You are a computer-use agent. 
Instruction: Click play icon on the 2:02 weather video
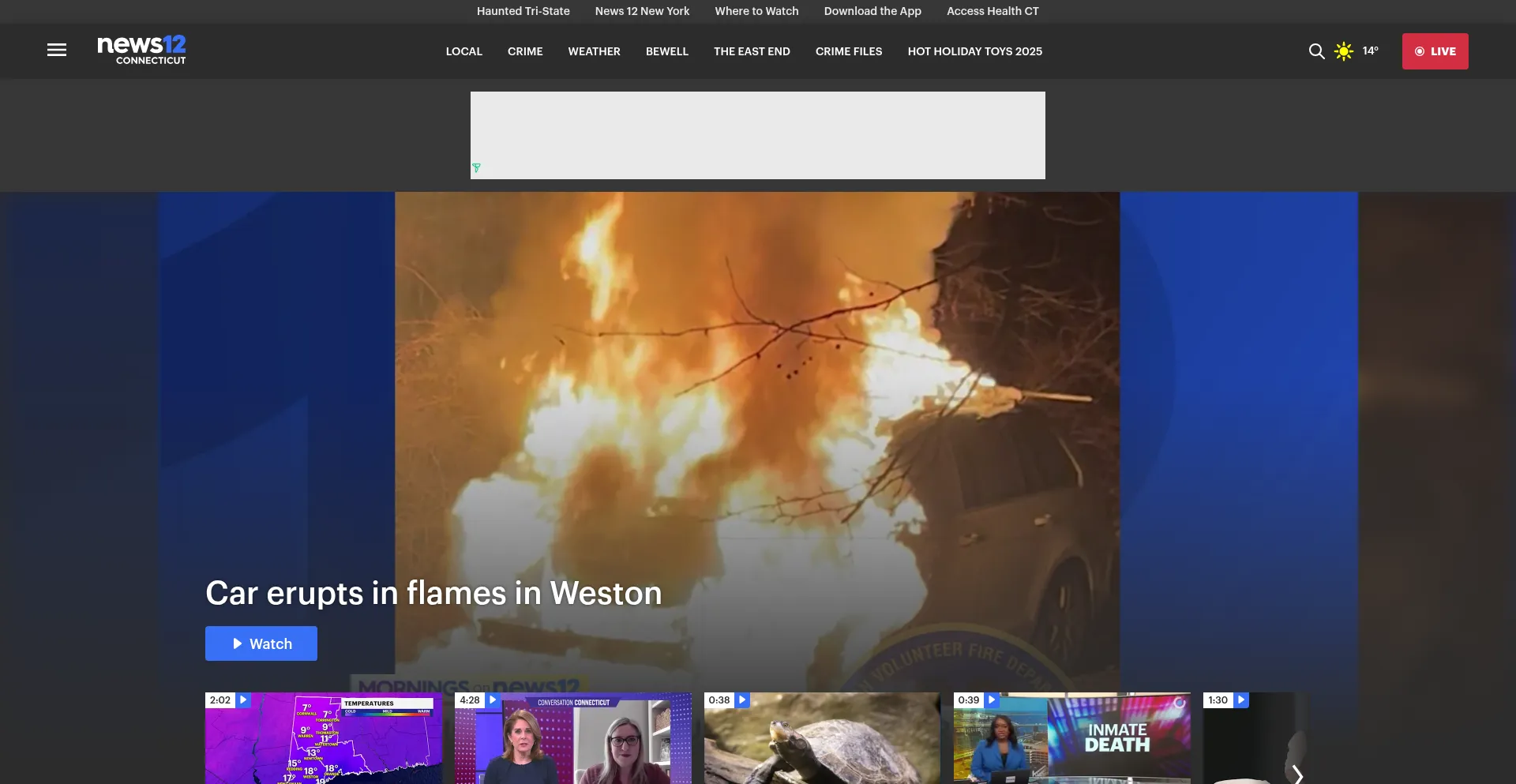(x=243, y=700)
